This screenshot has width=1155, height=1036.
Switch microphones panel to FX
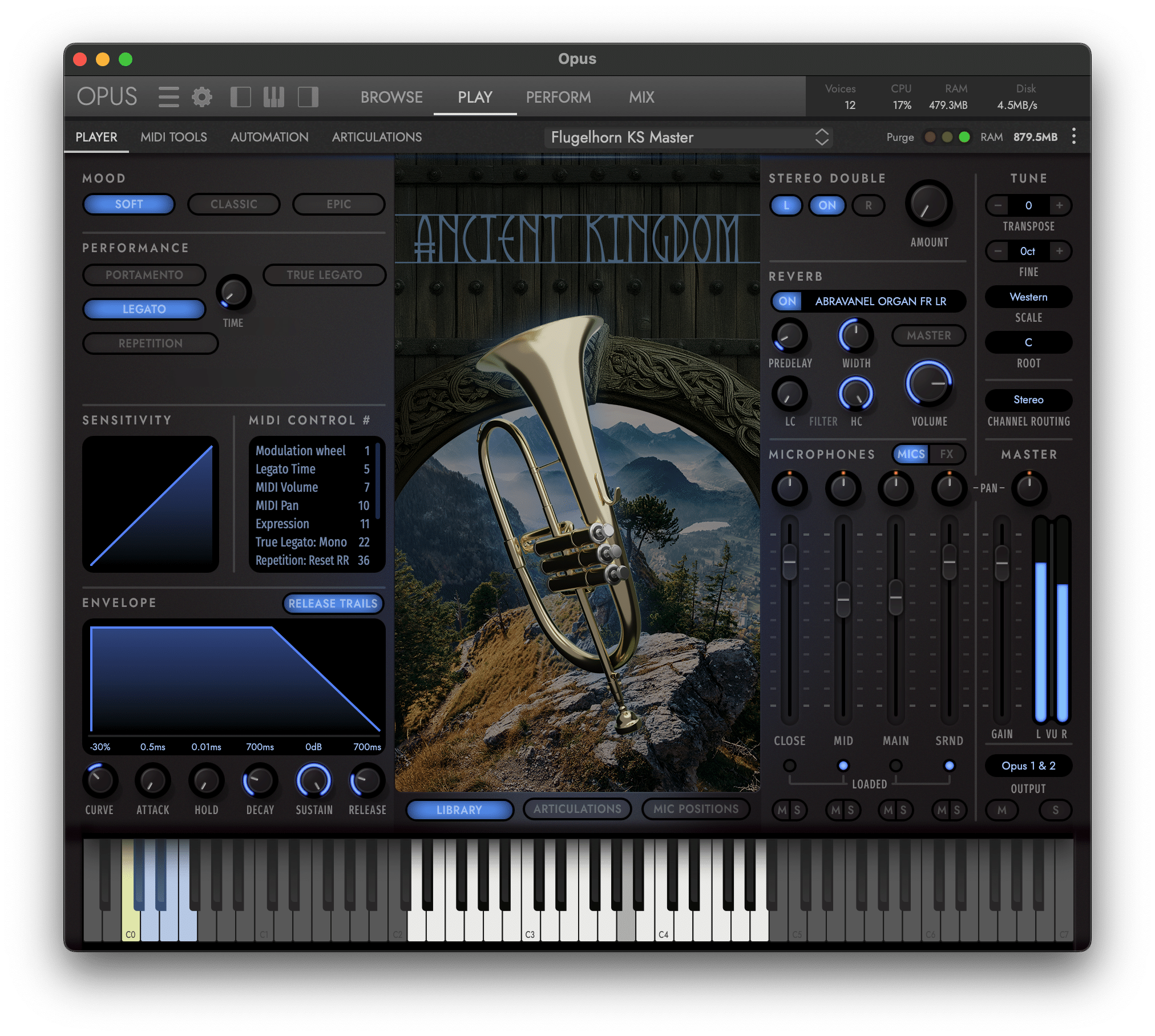pyautogui.click(x=947, y=454)
